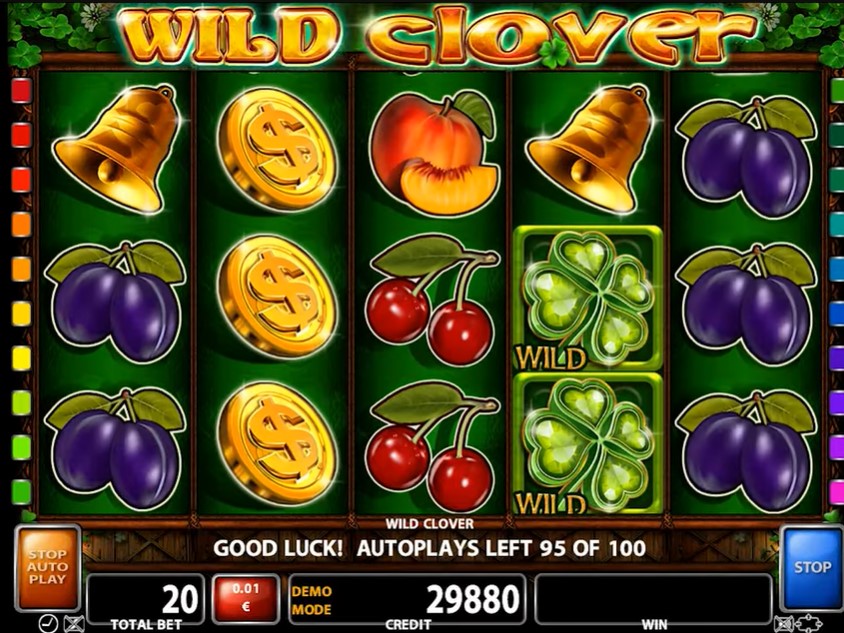Click the empty Win display box
Image resolution: width=844 pixels, height=633 pixels.
click(x=653, y=597)
